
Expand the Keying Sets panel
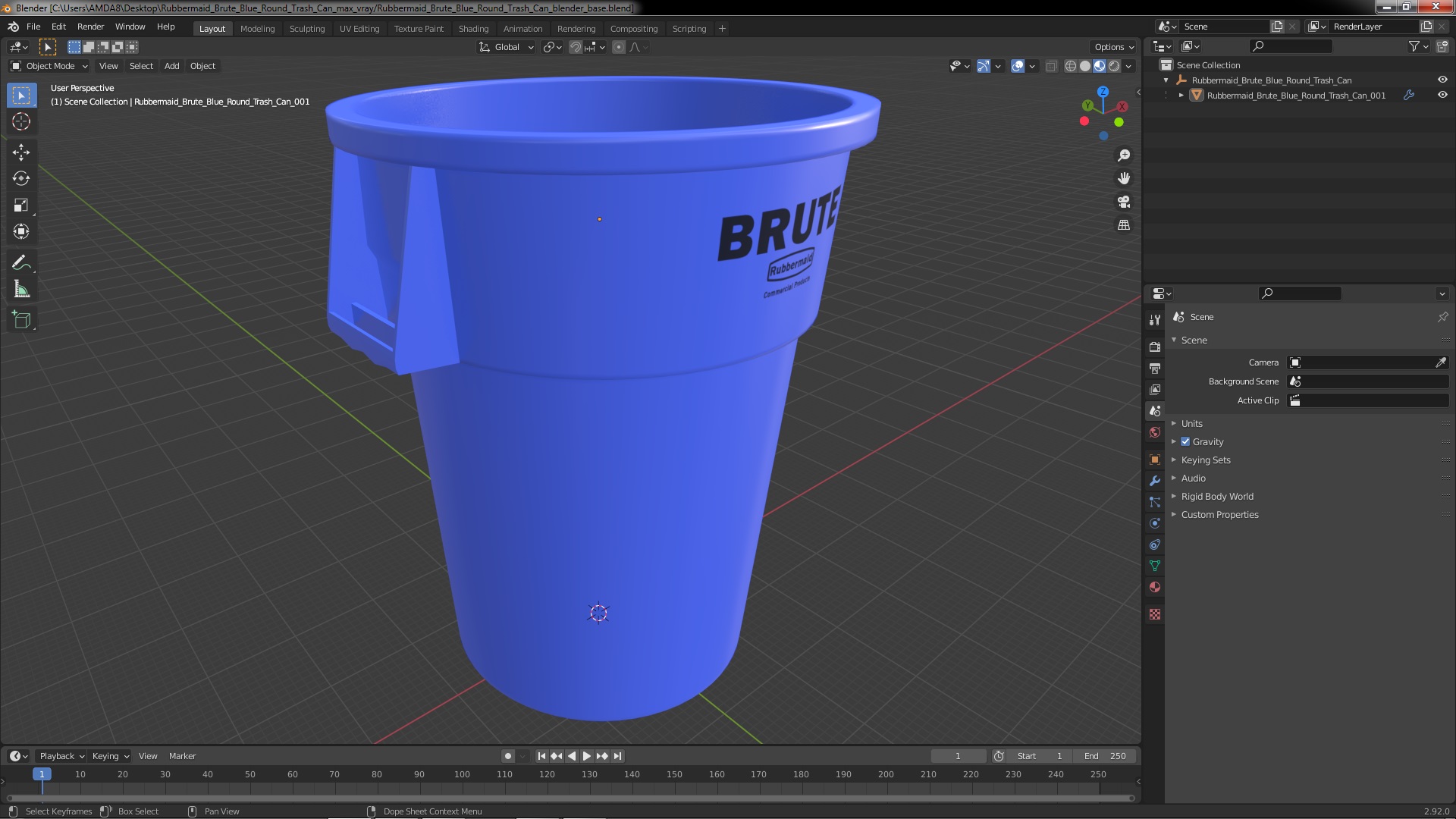[x=1205, y=460]
